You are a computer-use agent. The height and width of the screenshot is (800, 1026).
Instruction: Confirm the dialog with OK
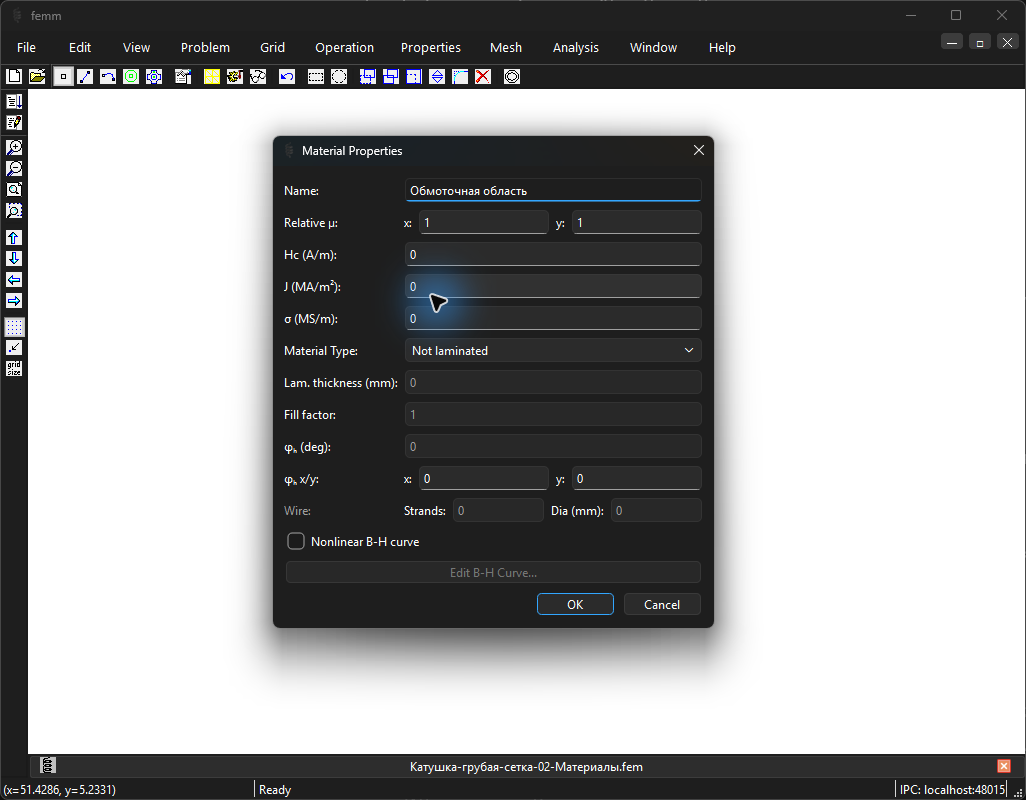[x=575, y=604]
